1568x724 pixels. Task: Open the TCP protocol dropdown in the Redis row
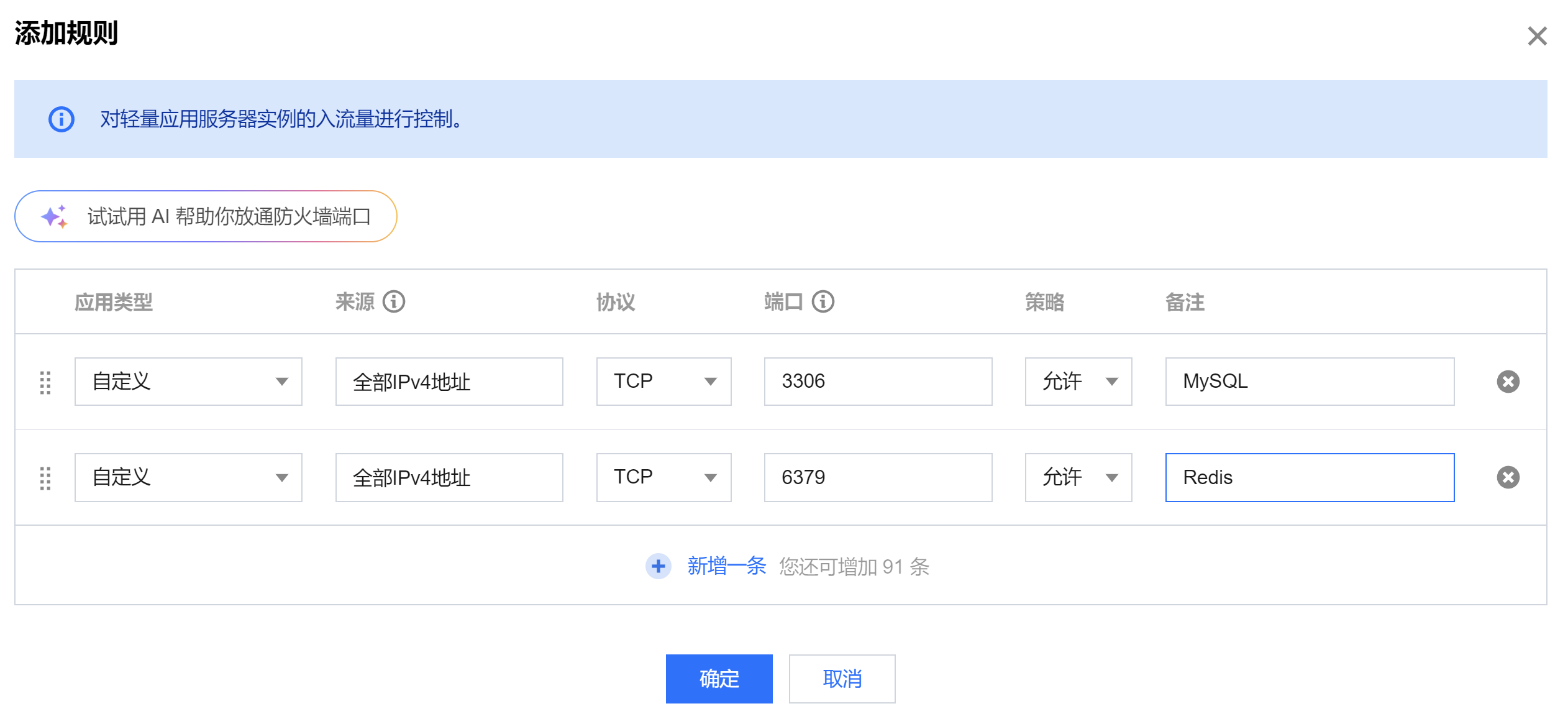click(663, 477)
